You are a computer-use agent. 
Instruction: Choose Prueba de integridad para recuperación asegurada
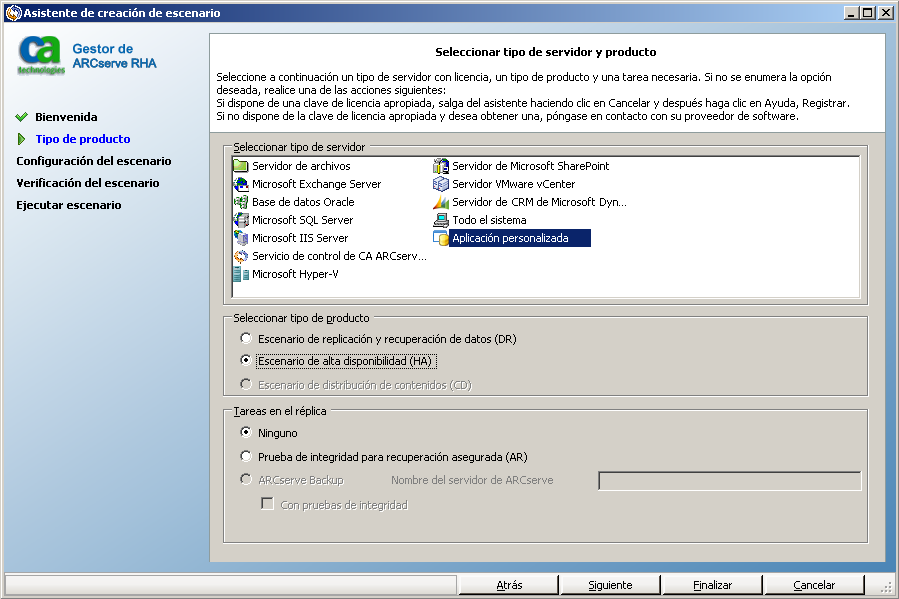(246, 456)
